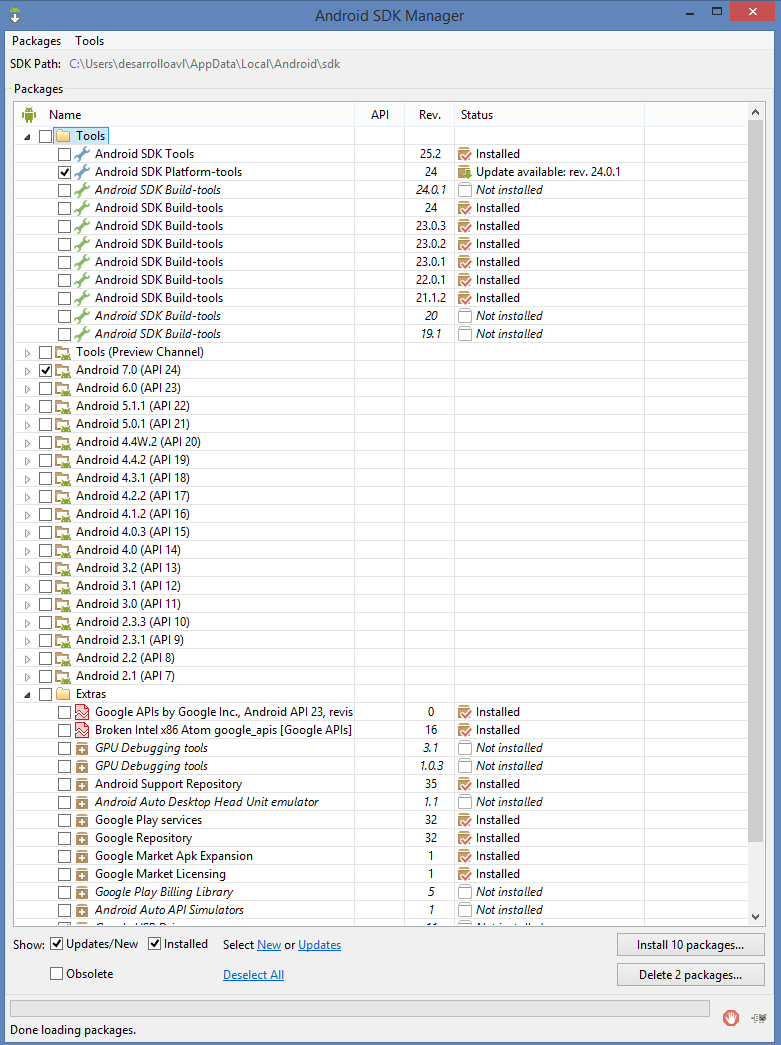Click the package icon for GPU Debugging tools 3.1
781x1045 pixels.
82,748
